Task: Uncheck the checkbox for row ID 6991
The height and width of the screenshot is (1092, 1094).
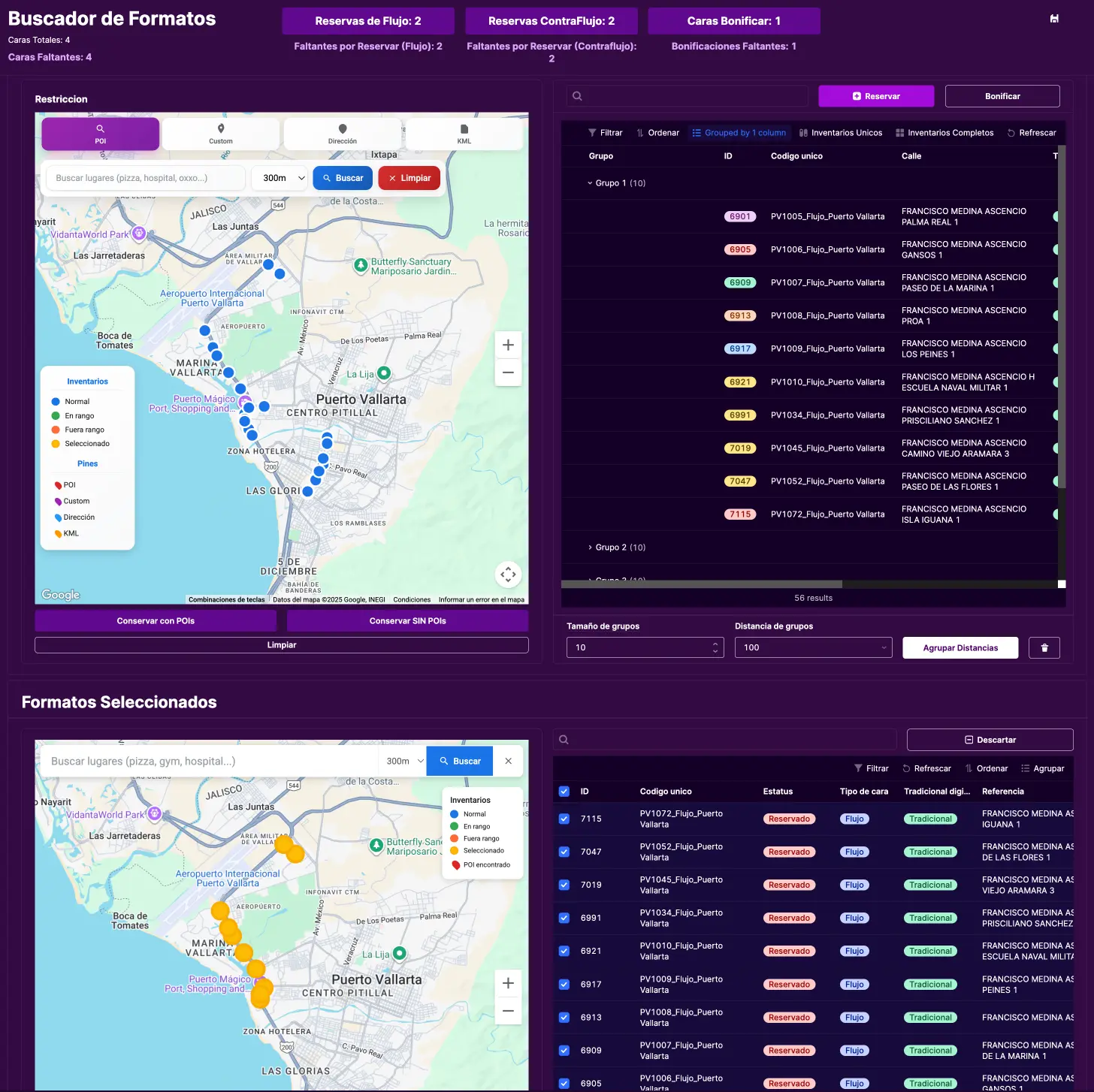Action: click(x=564, y=918)
